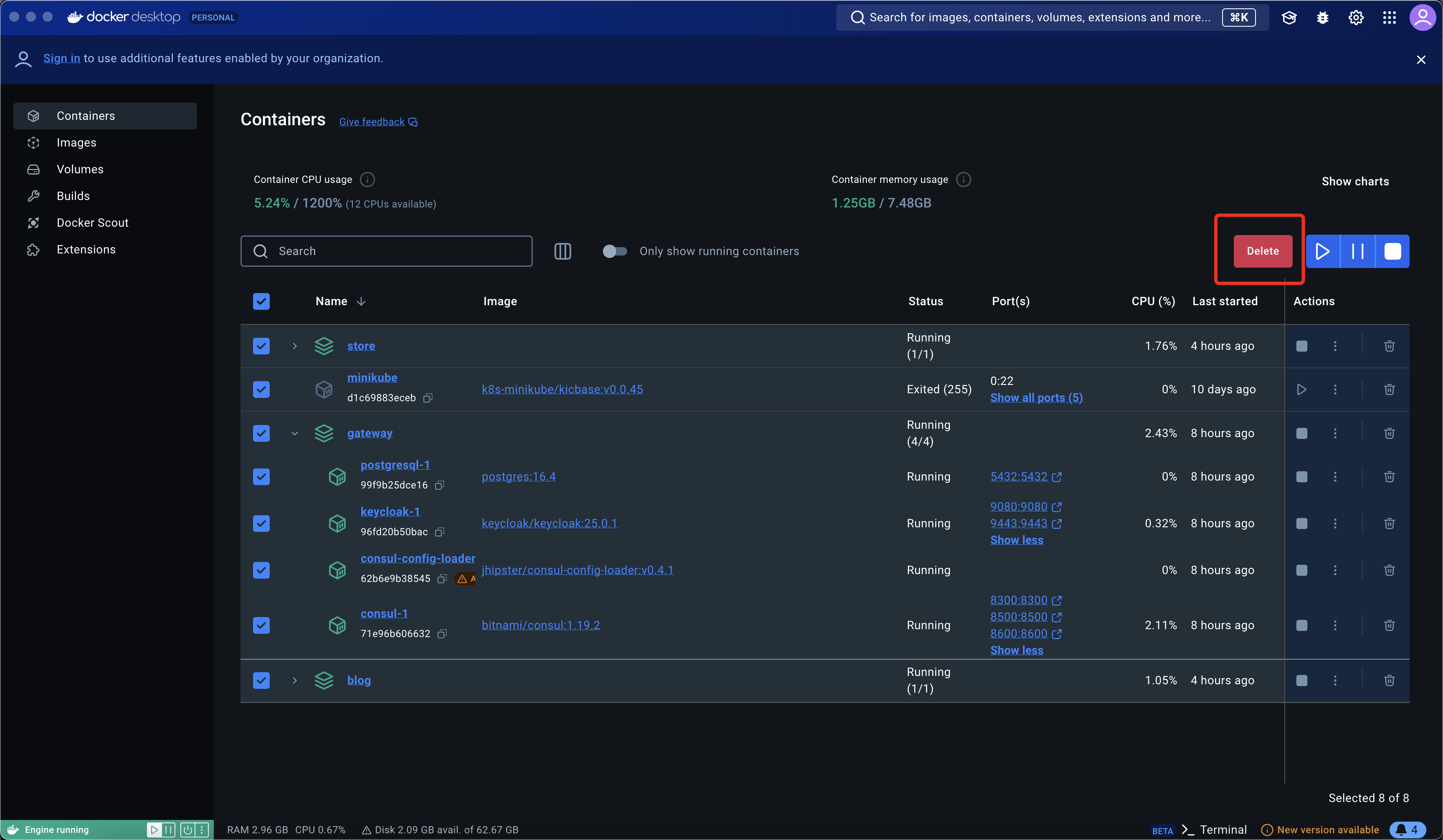Expand the blog compose stack
This screenshot has height=840, width=1443.
(x=294, y=680)
